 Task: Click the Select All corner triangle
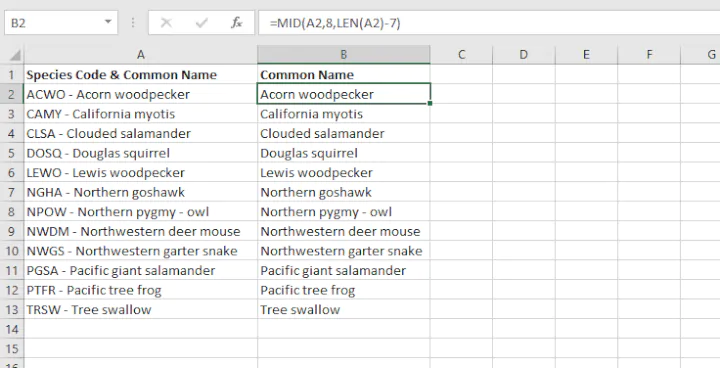coord(15,56)
